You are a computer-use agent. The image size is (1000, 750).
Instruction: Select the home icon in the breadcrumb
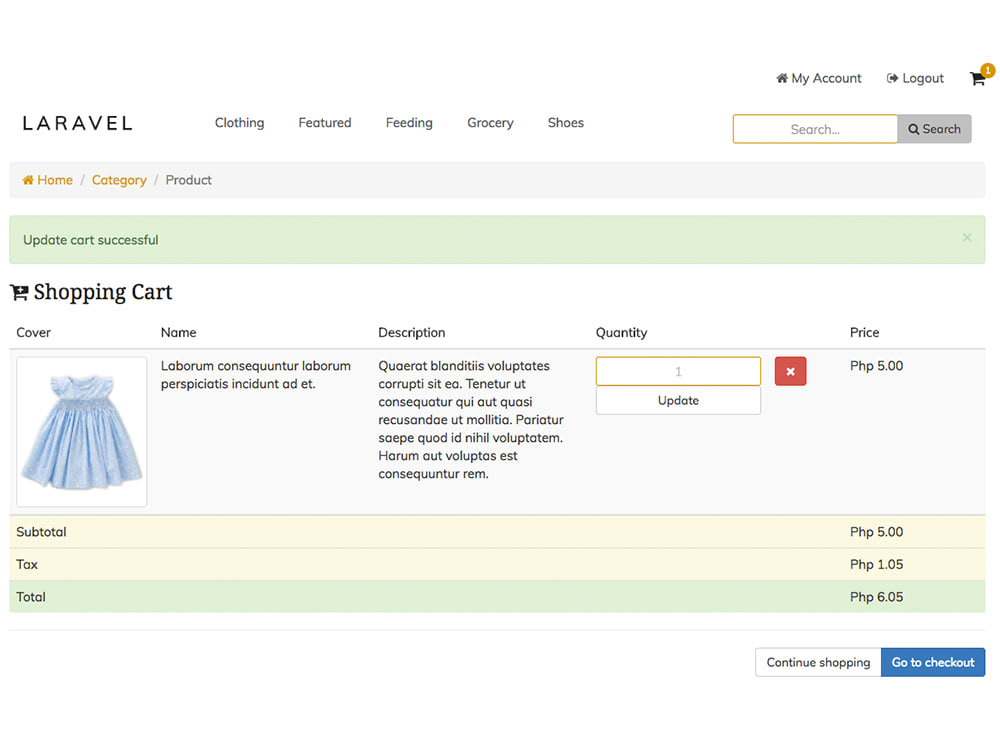point(26,180)
